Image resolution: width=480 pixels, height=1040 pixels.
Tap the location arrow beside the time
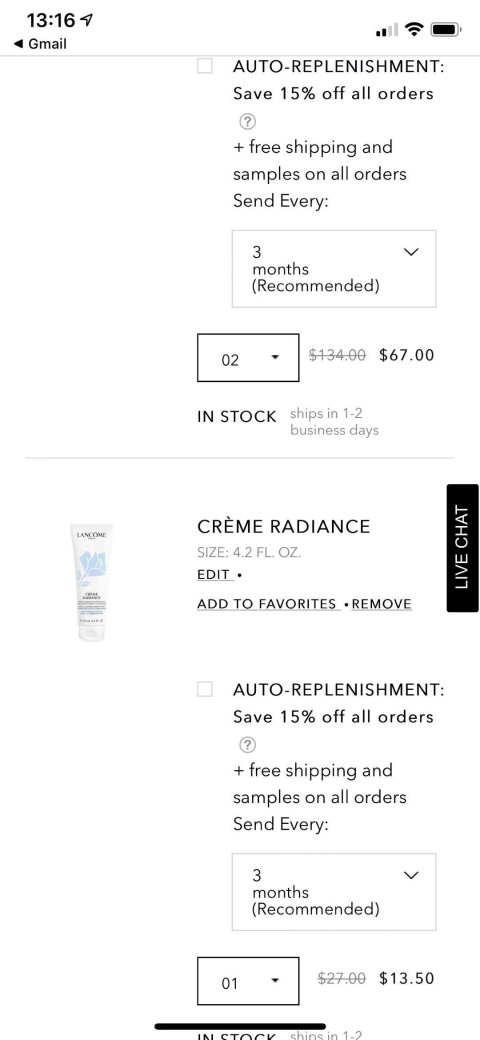pos(86,21)
